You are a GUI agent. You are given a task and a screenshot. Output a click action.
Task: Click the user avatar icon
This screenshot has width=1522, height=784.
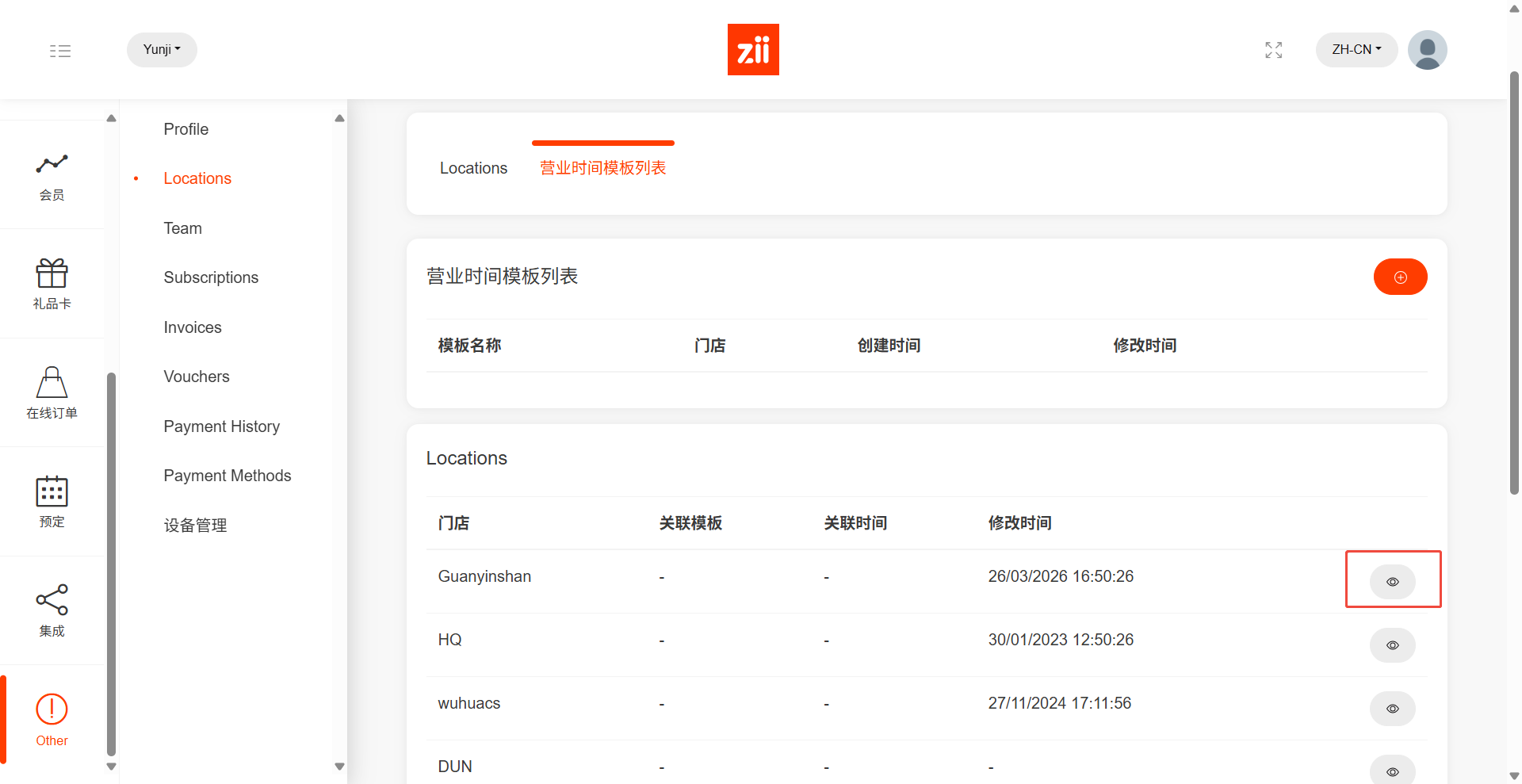1427,50
